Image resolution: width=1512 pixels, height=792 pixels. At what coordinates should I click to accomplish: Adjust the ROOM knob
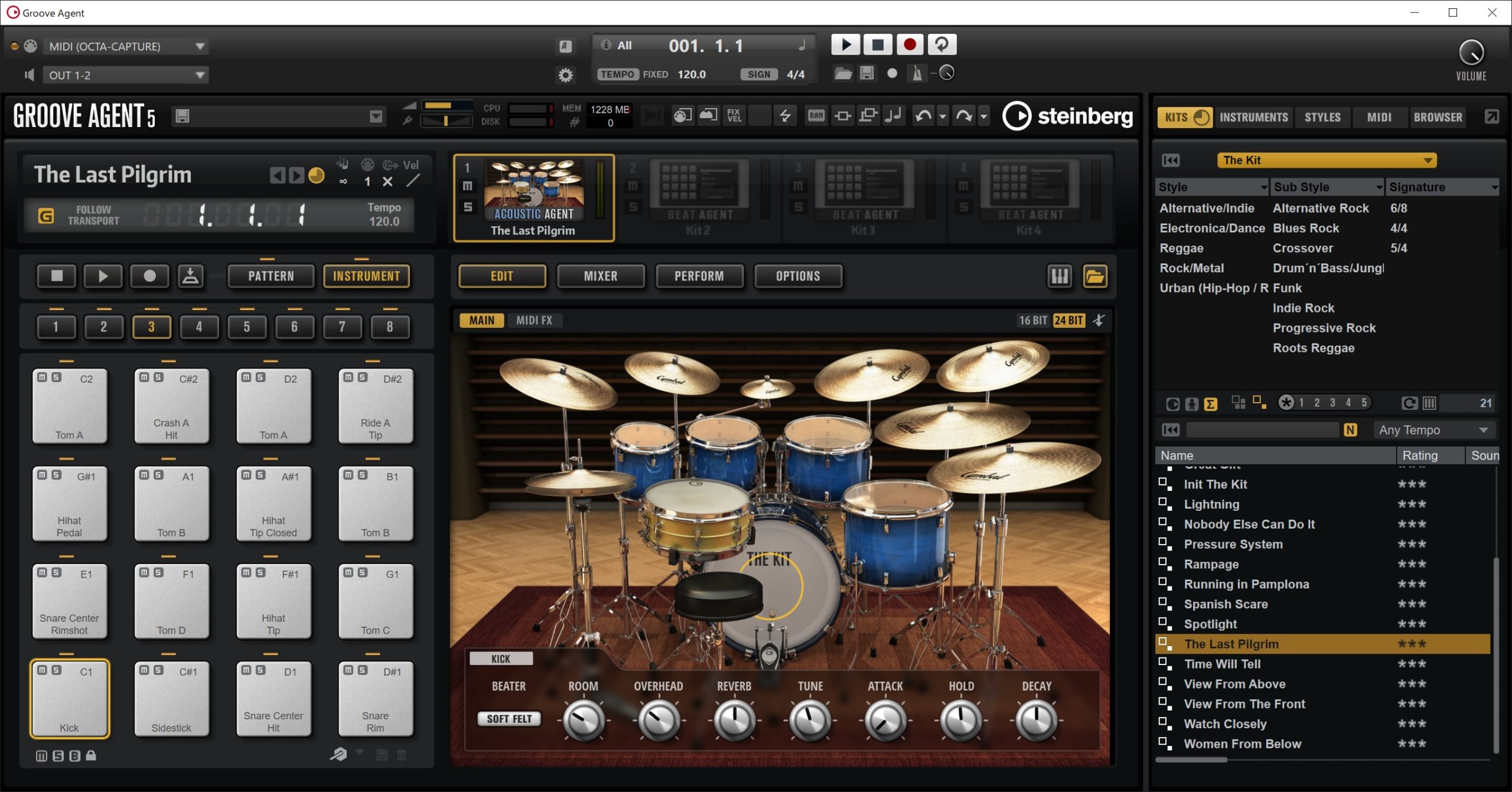[584, 721]
